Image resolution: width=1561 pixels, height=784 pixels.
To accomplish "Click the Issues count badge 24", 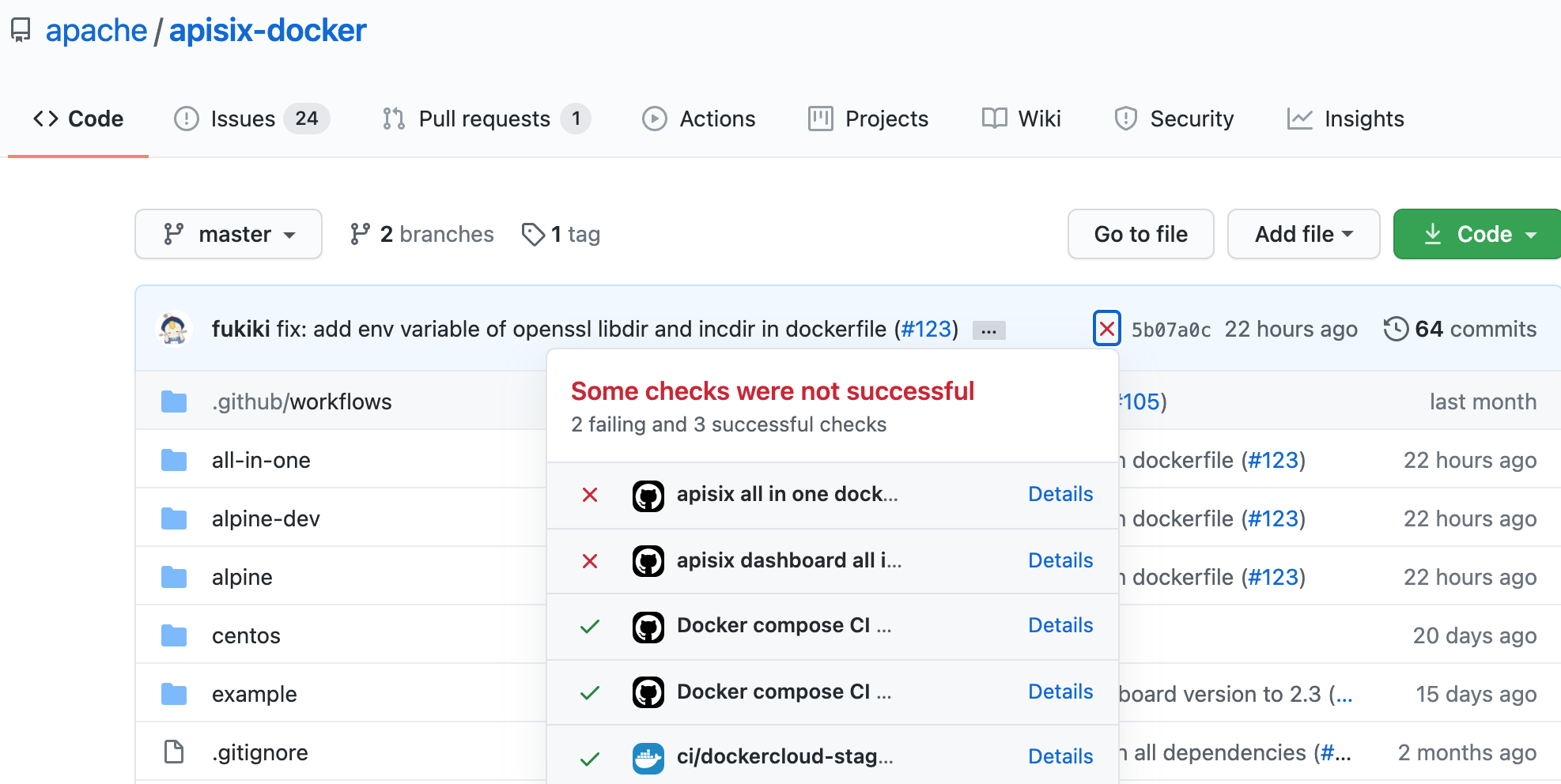I will [307, 119].
